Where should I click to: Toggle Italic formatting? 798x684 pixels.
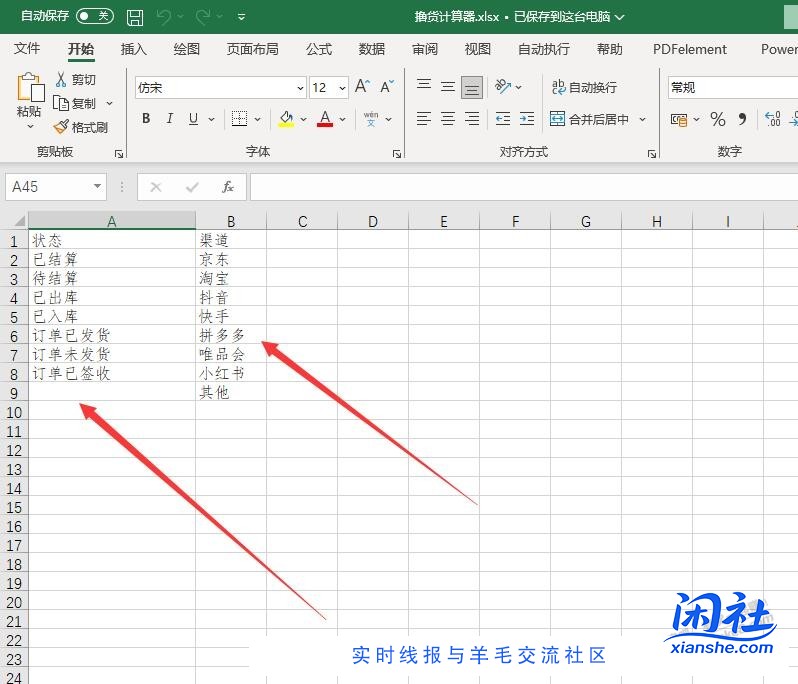click(x=169, y=119)
